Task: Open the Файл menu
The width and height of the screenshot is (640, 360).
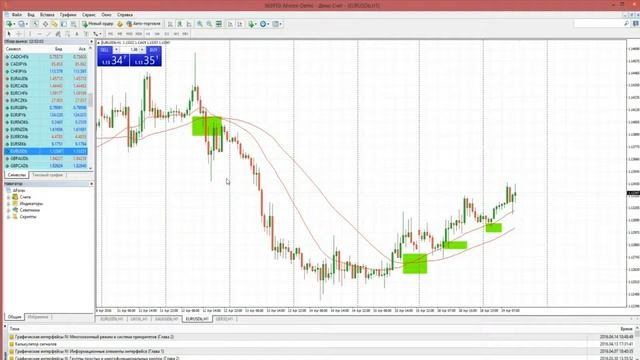Action: click(17, 15)
